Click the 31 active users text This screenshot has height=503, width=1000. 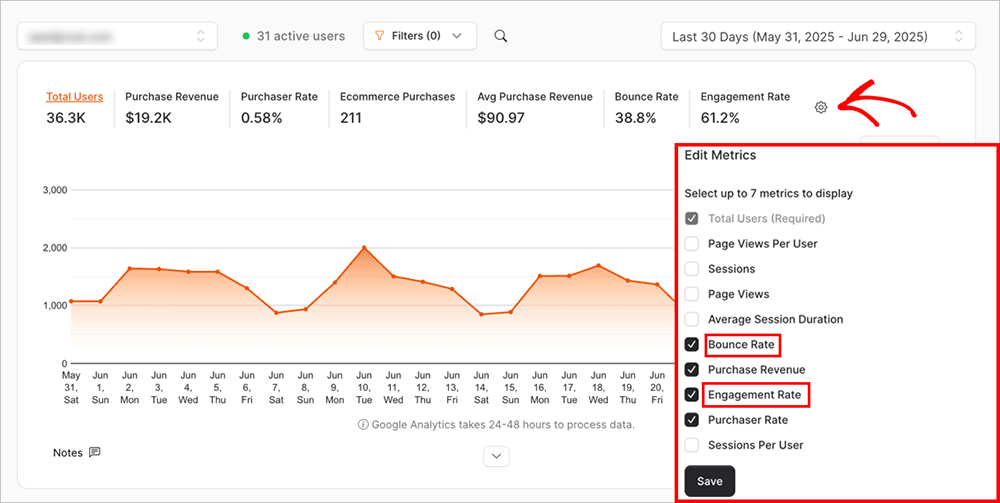pyautogui.click(x=300, y=36)
